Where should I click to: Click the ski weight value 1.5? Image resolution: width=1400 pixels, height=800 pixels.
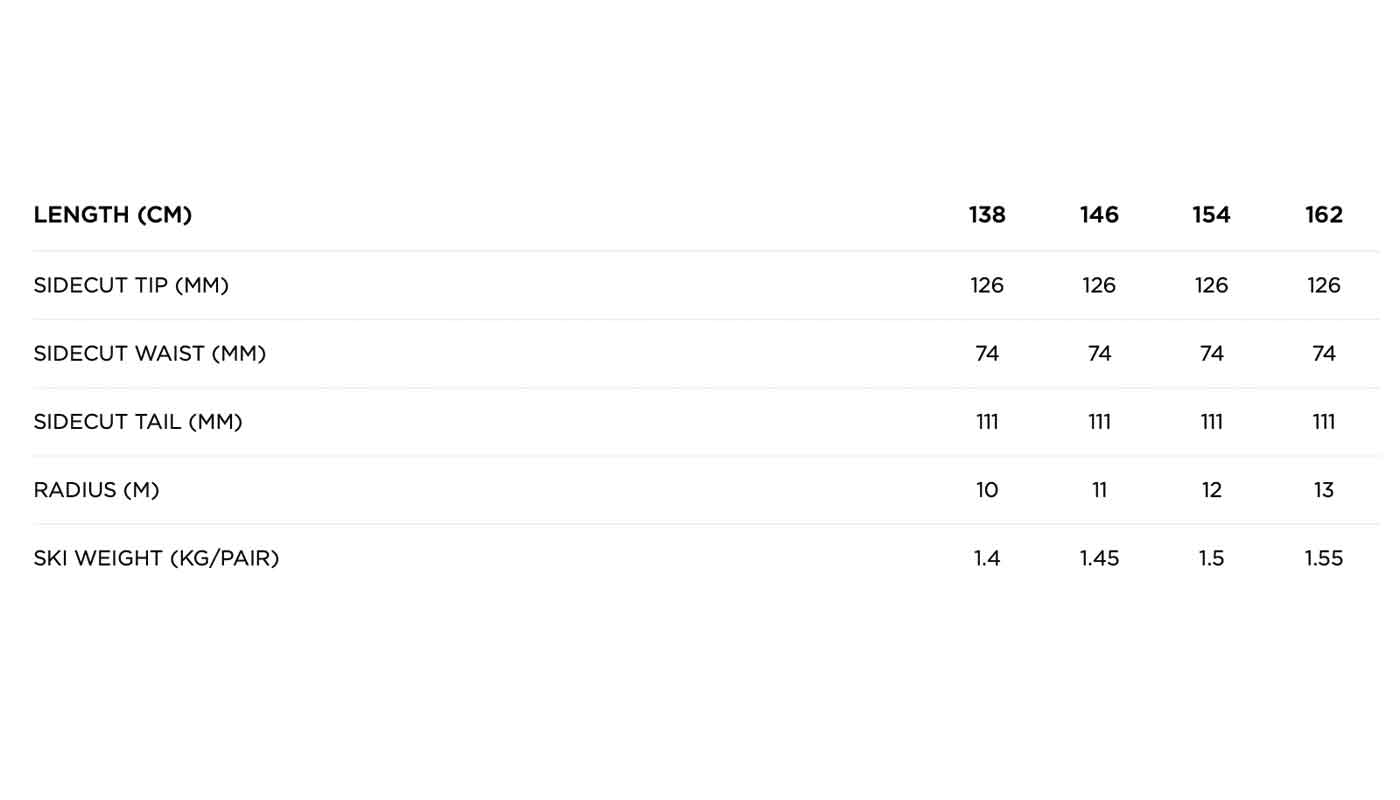(x=1211, y=558)
